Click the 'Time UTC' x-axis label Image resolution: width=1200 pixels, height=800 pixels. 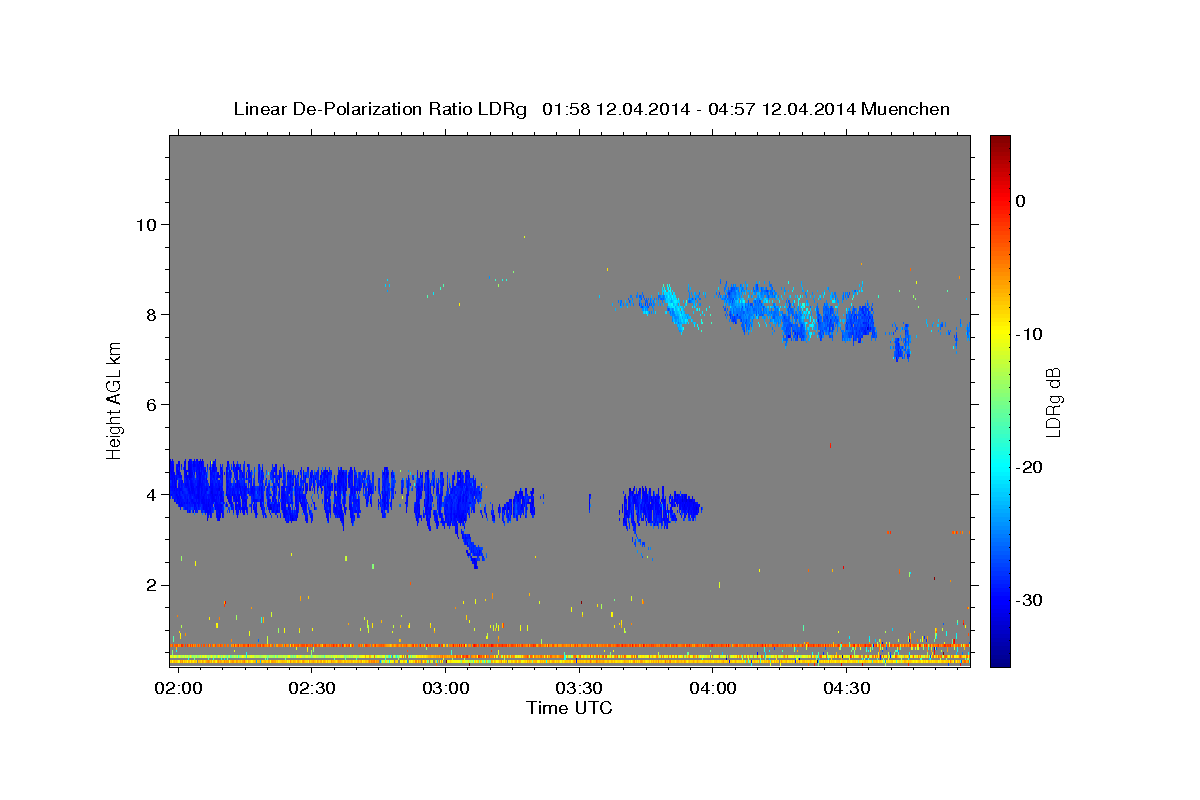[x=569, y=708]
